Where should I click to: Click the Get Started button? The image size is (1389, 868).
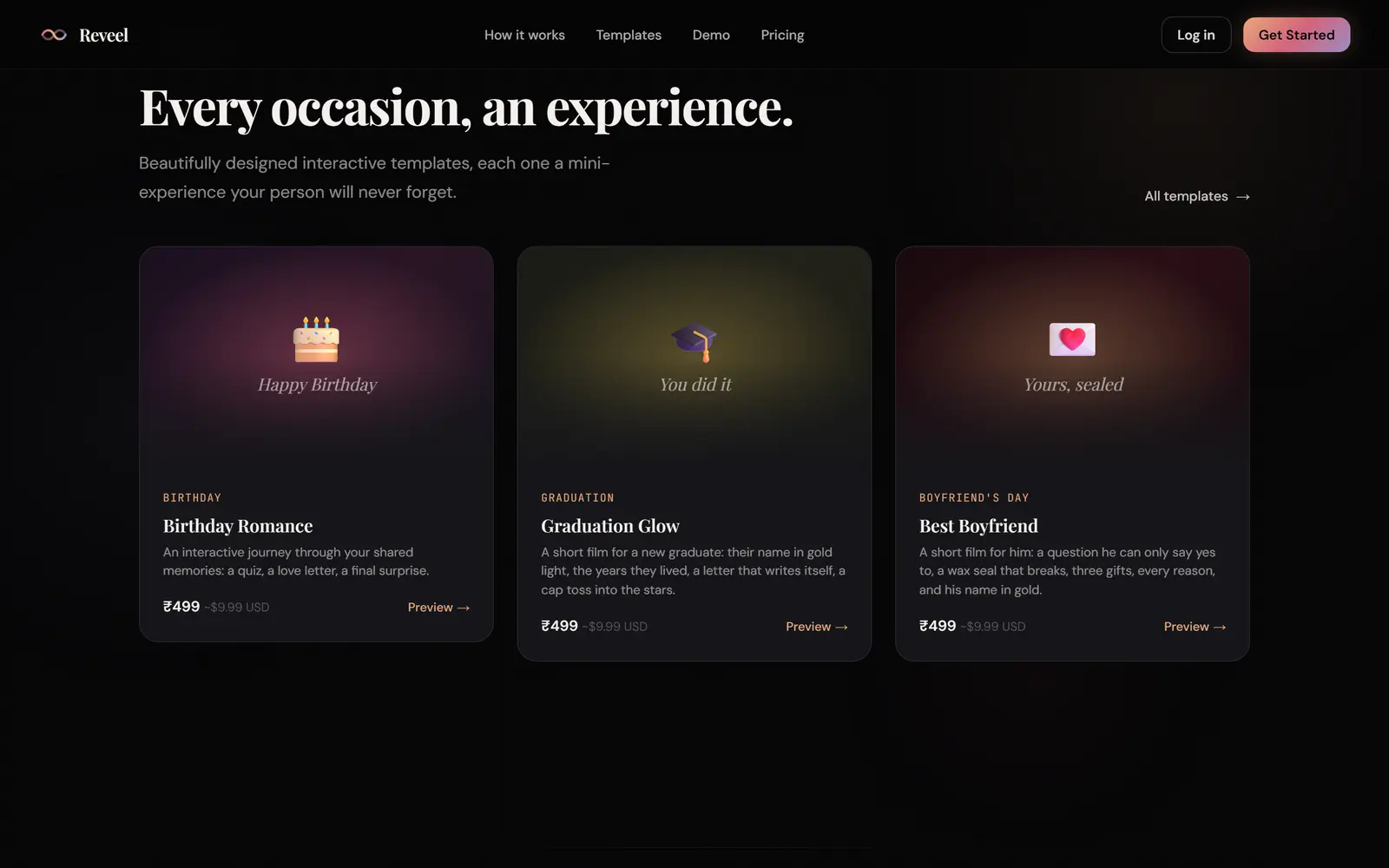(1296, 35)
